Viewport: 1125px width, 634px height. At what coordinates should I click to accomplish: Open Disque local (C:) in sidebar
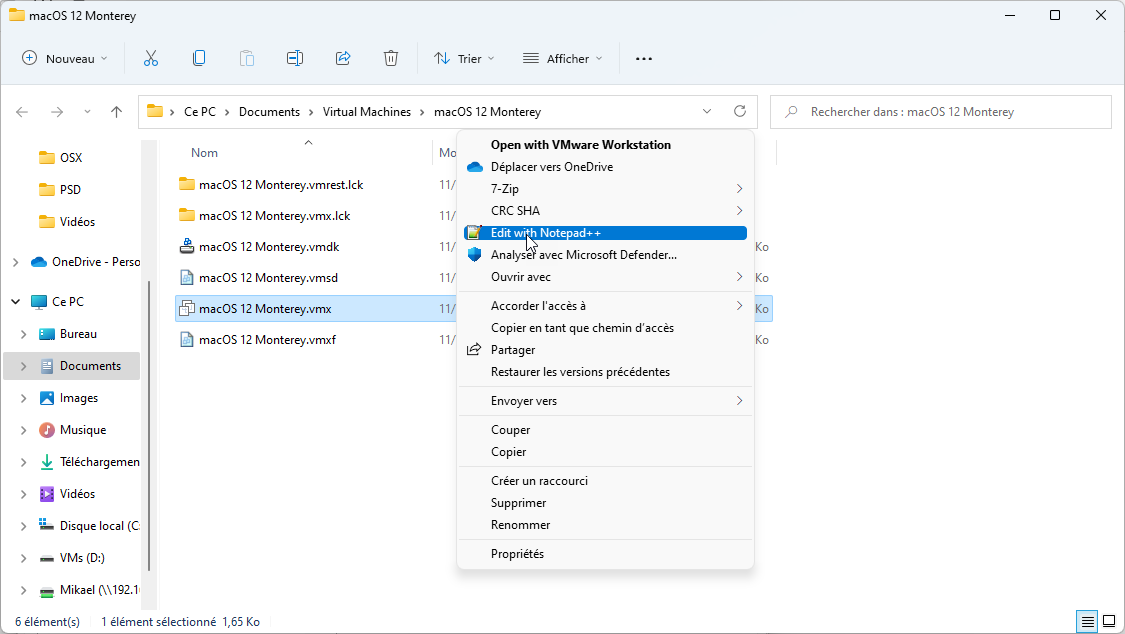(x=89, y=526)
